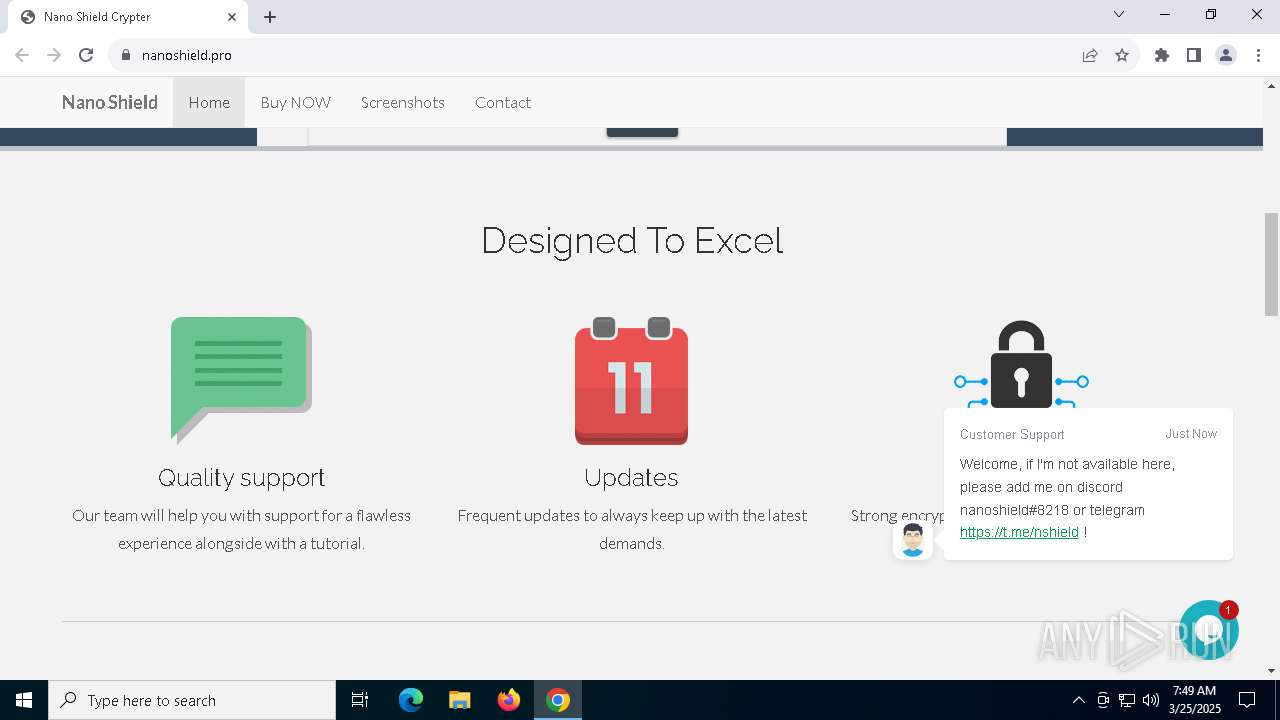Screen dimensions: 1280x720
Task: Reload the nanoshield.pro page
Action: pyautogui.click(x=86, y=55)
